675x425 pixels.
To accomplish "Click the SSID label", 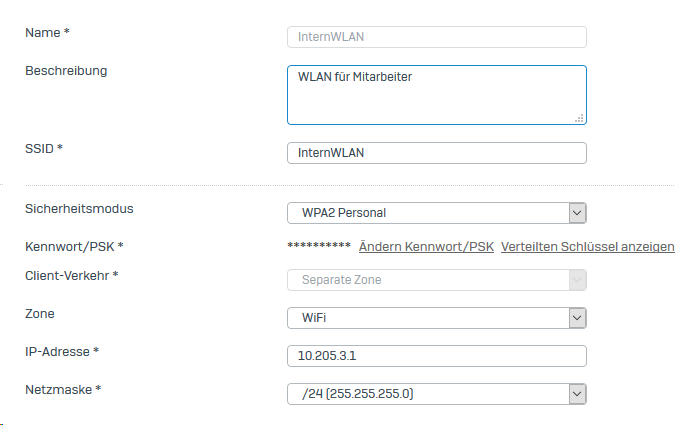I will point(43,148).
